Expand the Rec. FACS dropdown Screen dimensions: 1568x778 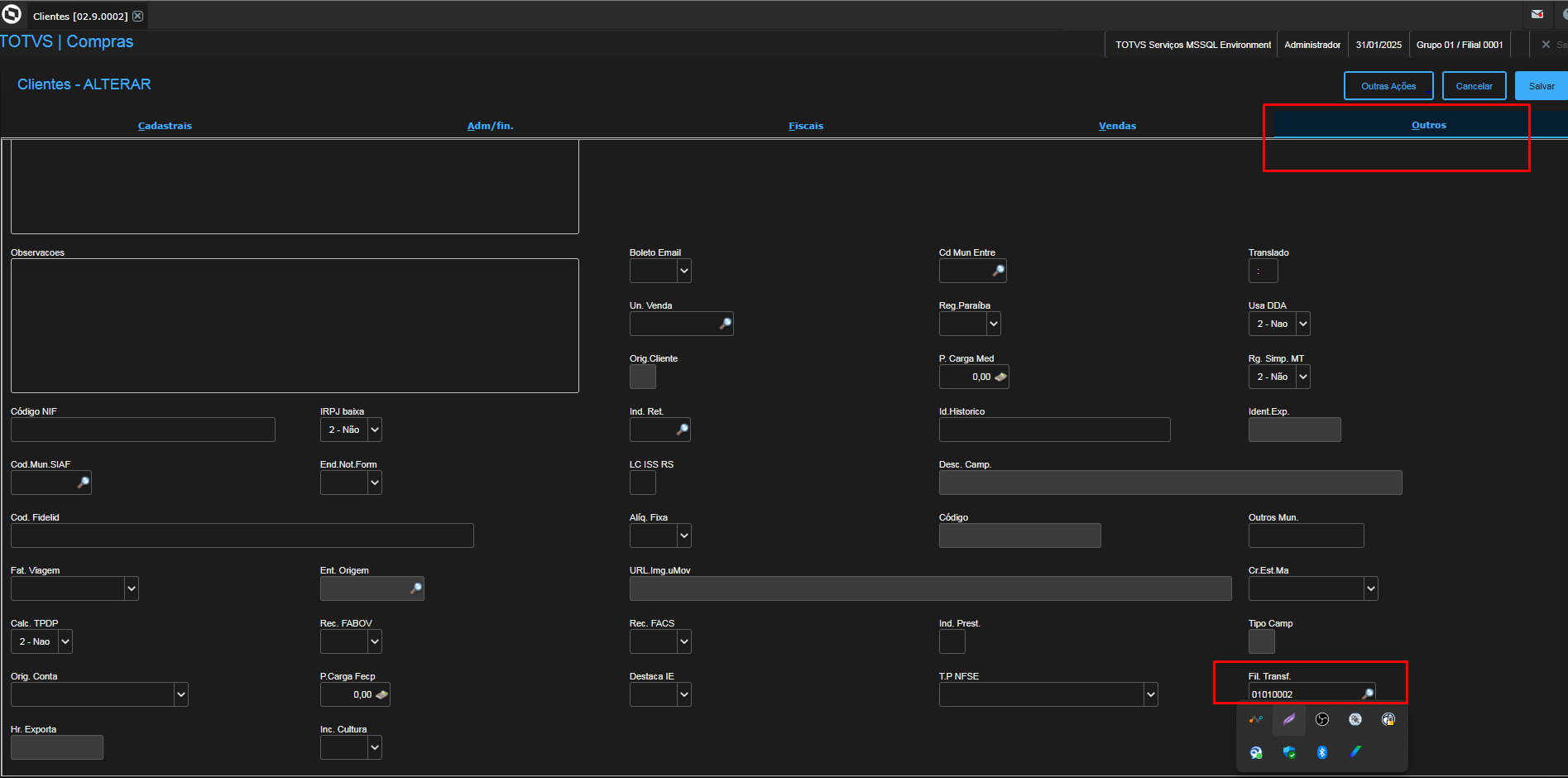684,641
